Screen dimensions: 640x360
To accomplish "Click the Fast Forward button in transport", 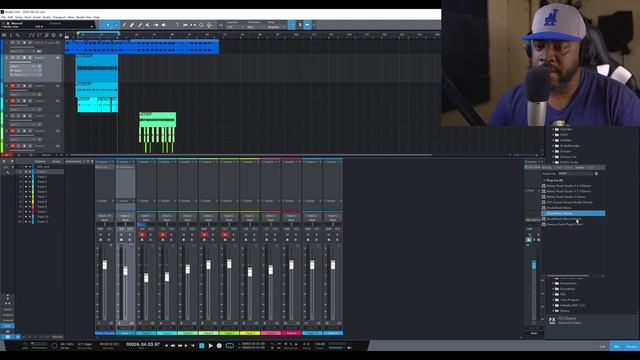I will (180, 346).
